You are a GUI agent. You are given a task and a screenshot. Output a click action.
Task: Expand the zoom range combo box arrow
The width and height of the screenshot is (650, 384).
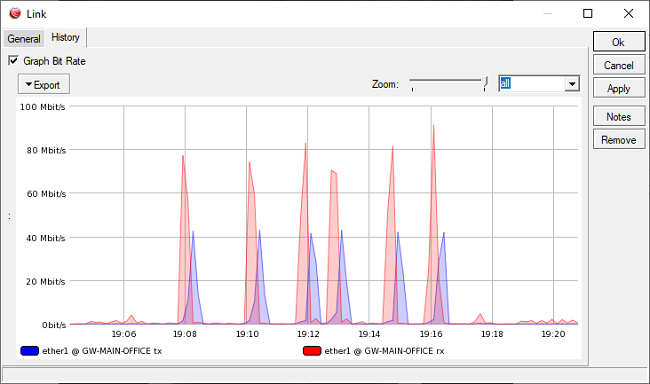(572, 84)
